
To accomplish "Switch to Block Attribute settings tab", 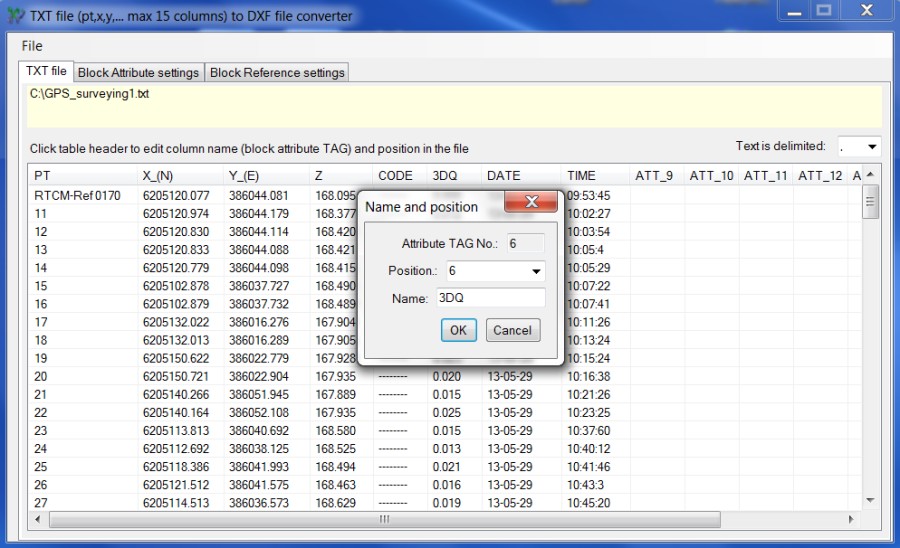I will 138,72.
